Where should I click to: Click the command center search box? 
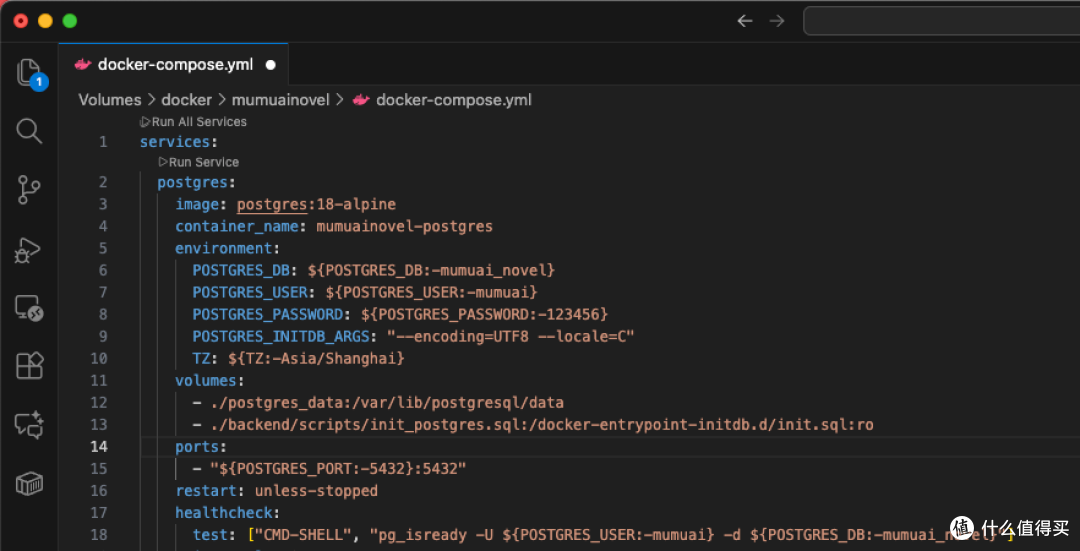click(x=941, y=21)
